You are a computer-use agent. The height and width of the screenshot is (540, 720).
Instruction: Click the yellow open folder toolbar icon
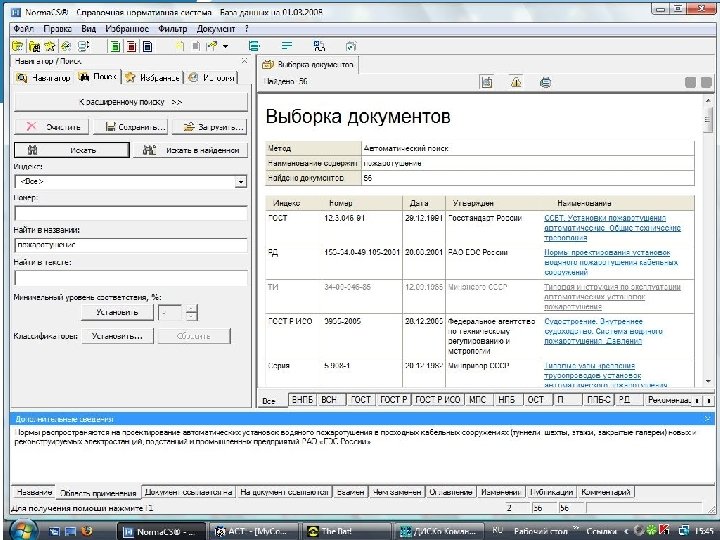pos(17,46)
